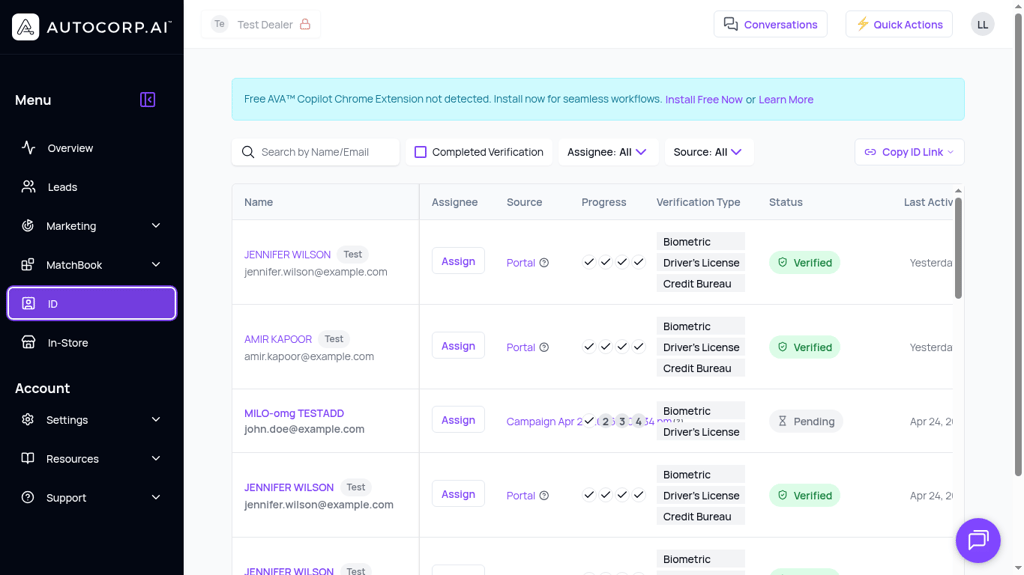Click the Marketing target icon

click(27, 225)
